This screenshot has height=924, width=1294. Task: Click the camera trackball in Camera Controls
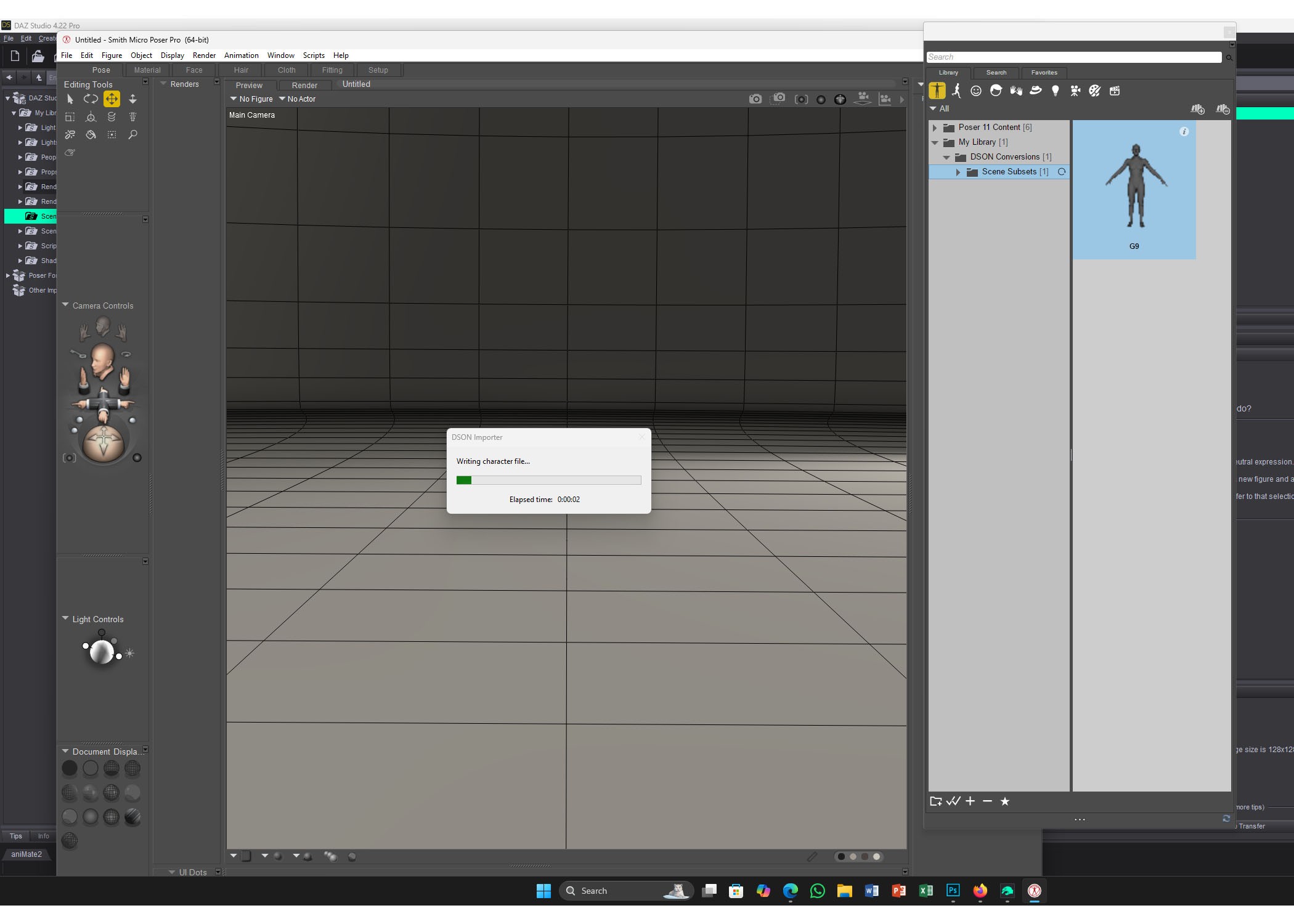pyautogui.click(x=104, y=442)
